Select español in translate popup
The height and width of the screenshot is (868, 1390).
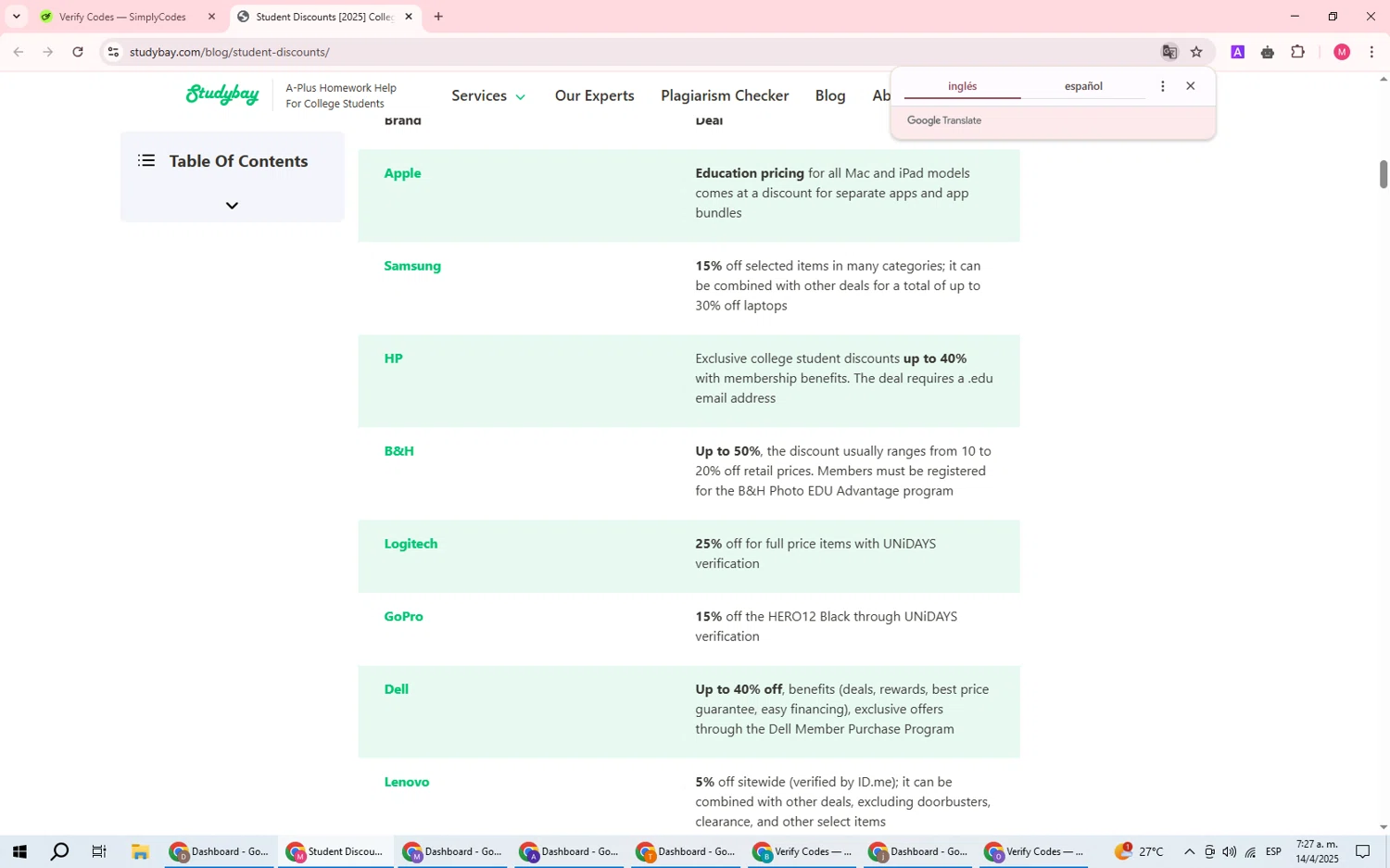[x=1083, y=86]
